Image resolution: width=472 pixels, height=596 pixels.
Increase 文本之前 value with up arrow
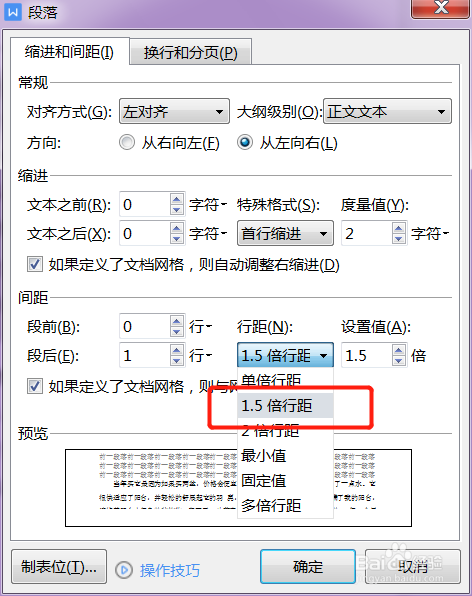coord(177,199)
